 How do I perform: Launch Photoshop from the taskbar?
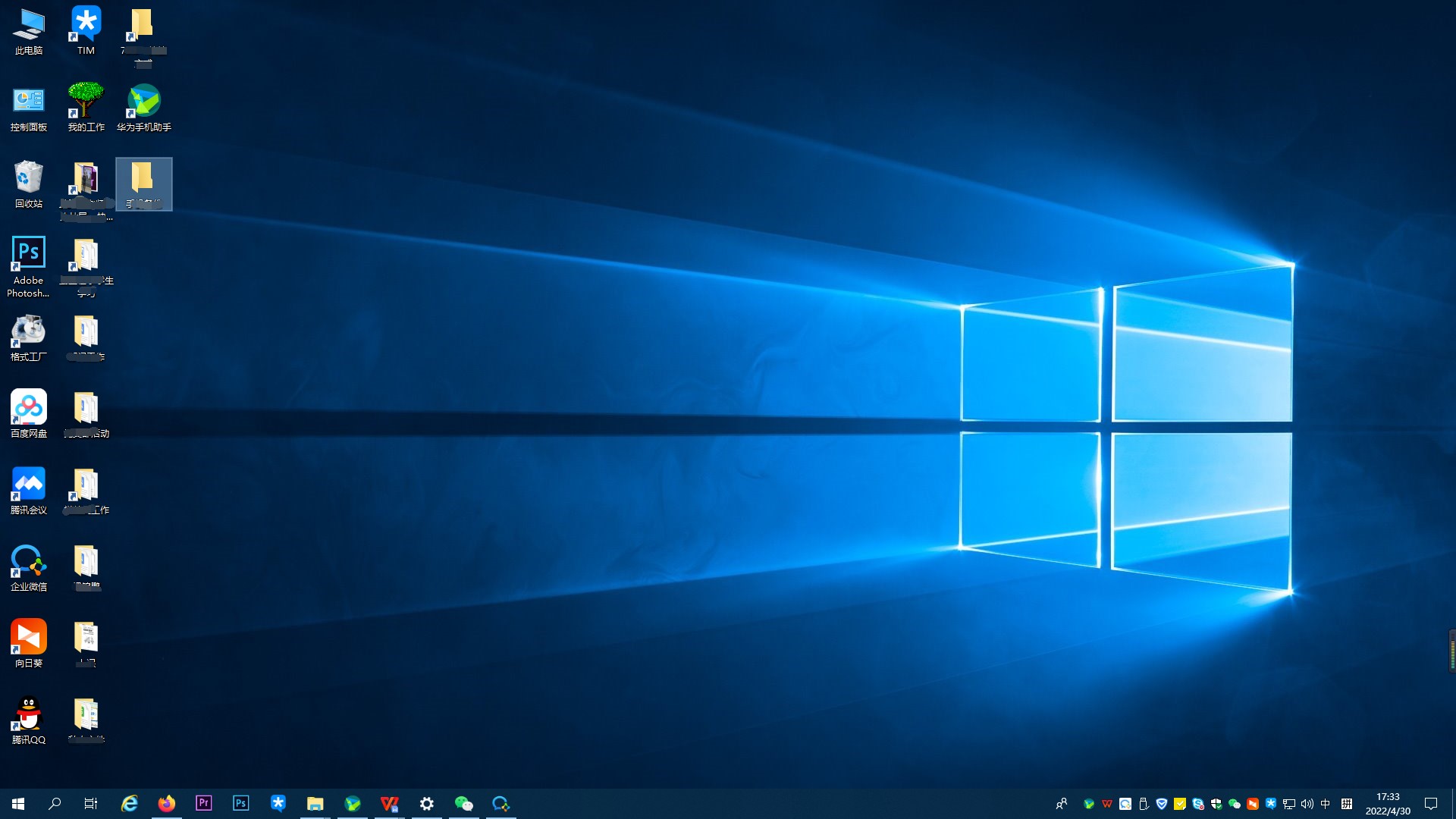[241, 804]
